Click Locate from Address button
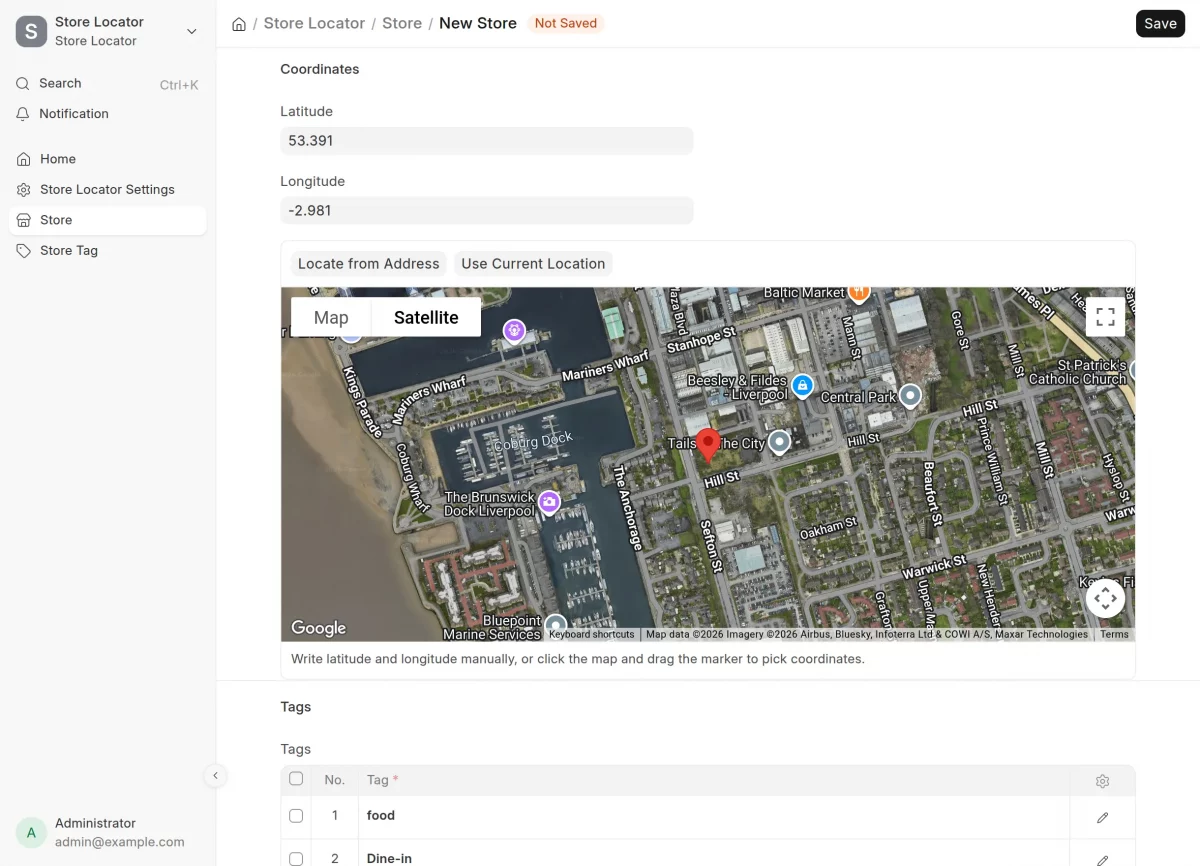This screenshot has height=866, width=1200. click(x=368, y=264)
